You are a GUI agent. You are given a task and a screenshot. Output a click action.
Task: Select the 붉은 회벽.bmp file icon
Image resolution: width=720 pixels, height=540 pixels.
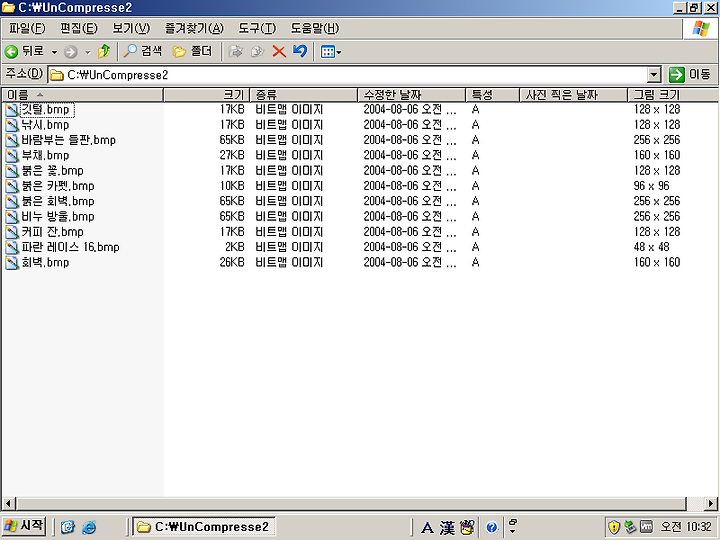click(12, 201)
